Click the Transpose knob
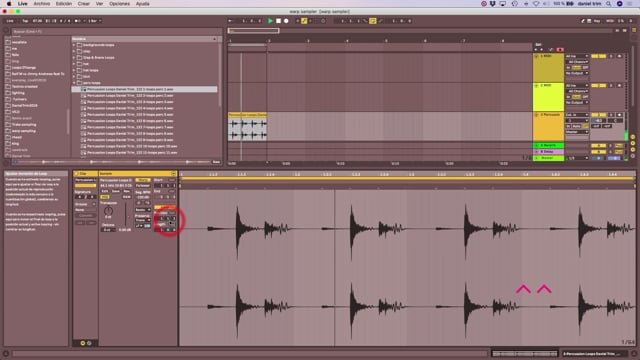Image resolution: width=640 pixels, height=360 pixels. 108,211
